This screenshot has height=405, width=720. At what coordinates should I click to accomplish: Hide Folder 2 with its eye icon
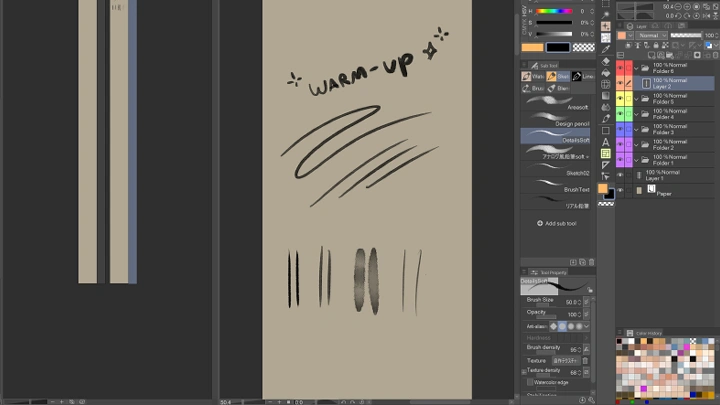coord(620,145)
